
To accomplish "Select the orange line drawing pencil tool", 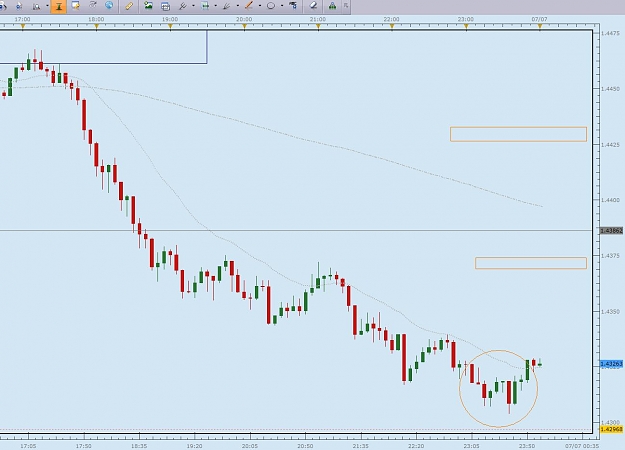I will (249, 6).
